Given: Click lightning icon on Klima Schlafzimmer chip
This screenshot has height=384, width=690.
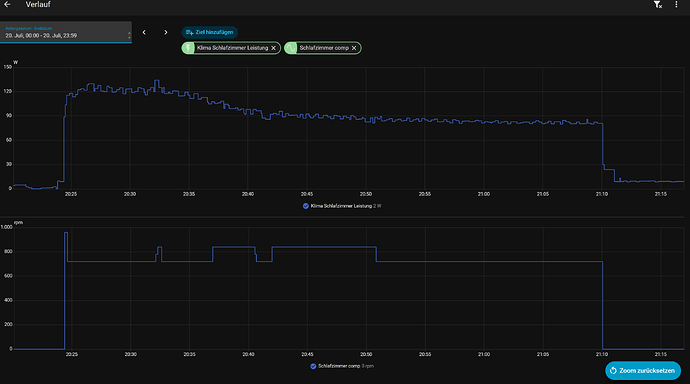Looking at the screenshot, I should 188,48.
